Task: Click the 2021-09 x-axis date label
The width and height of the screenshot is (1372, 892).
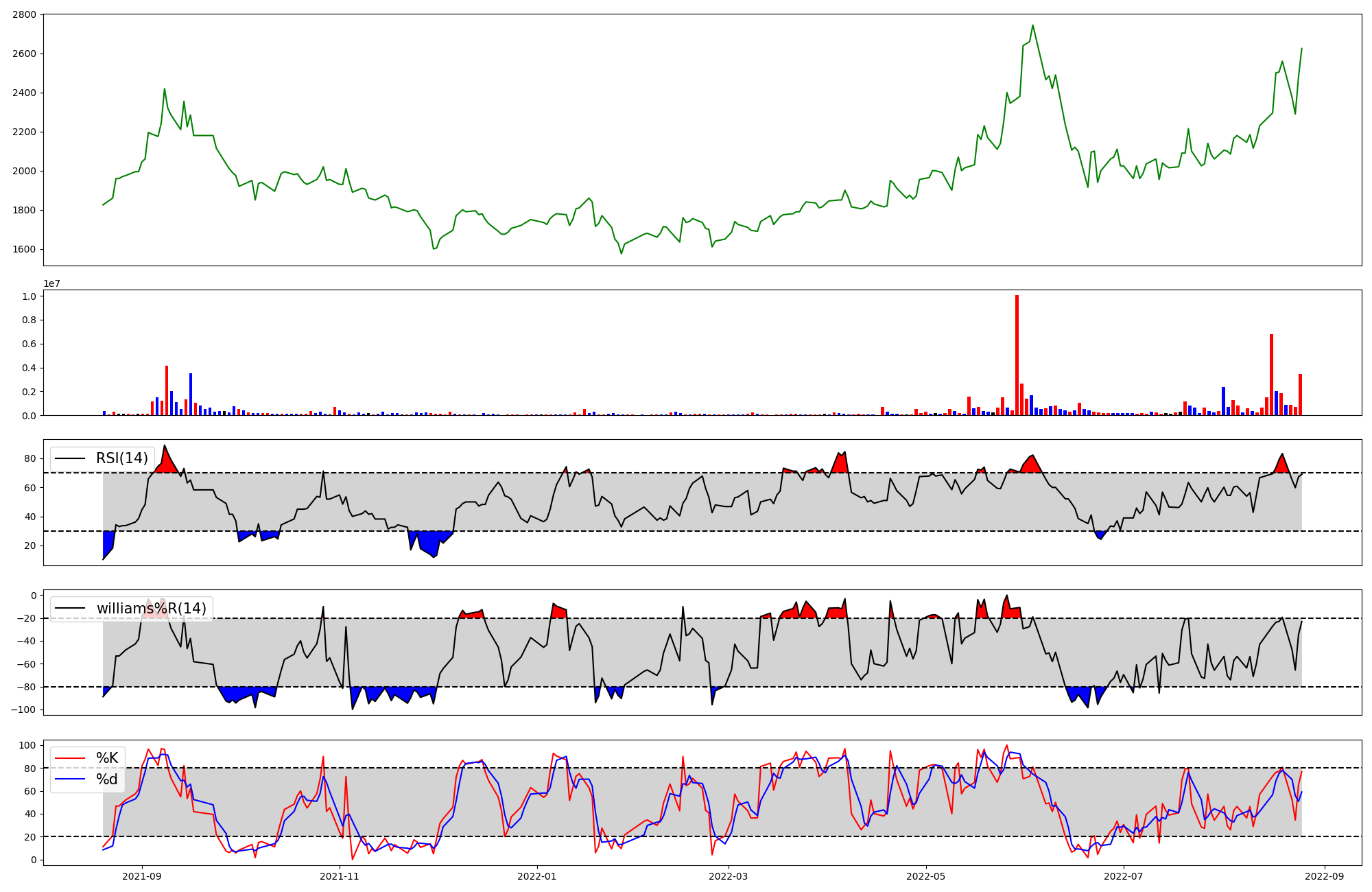Action: [142, 876]
